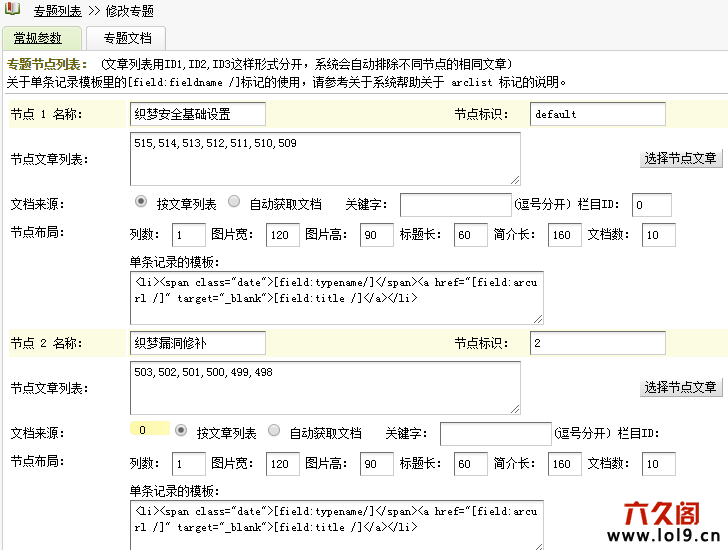The image size is (728, 550).
Task: Choose 自动获取文档 radio for node 2
Action: pos(274,431)
